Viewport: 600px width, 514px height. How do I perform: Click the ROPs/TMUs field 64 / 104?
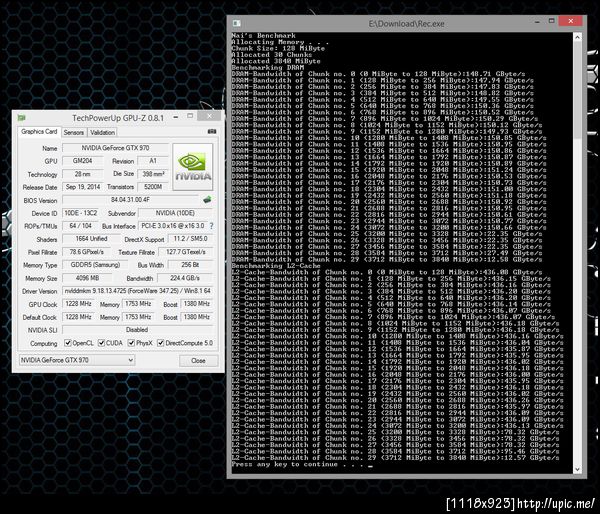tap(80, 226)
